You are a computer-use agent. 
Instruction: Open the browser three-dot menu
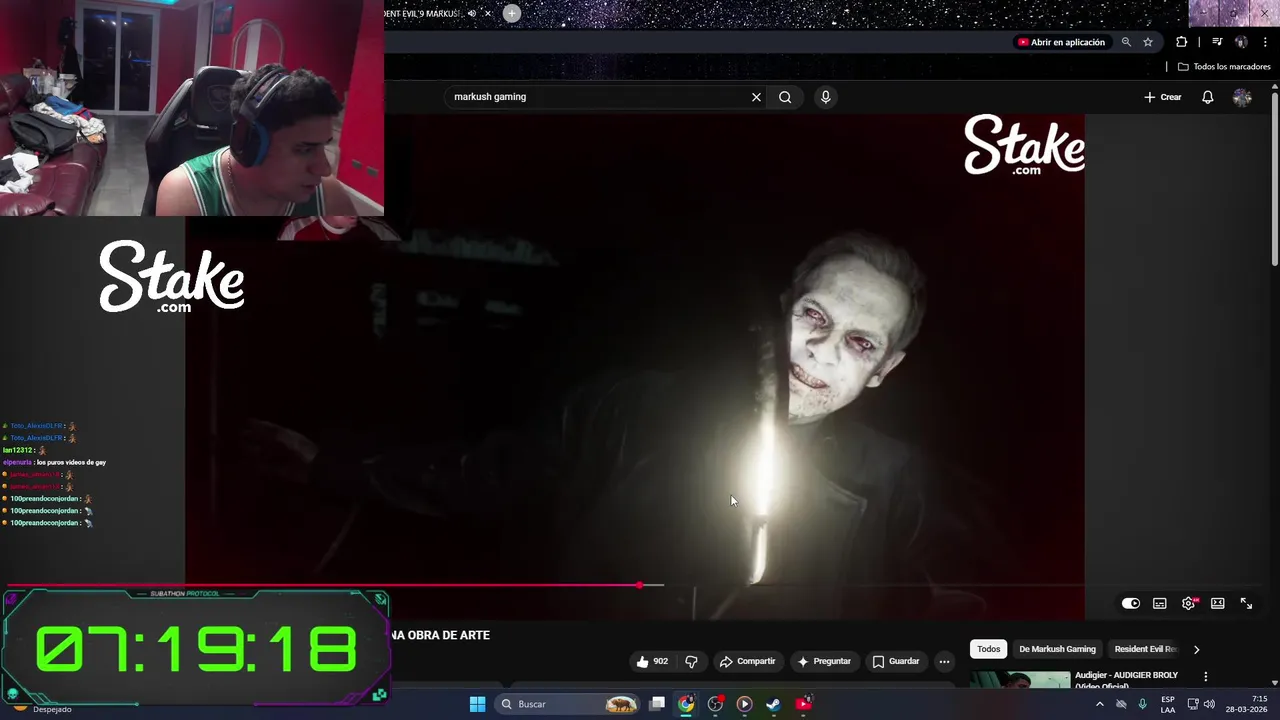[1265, 42]
